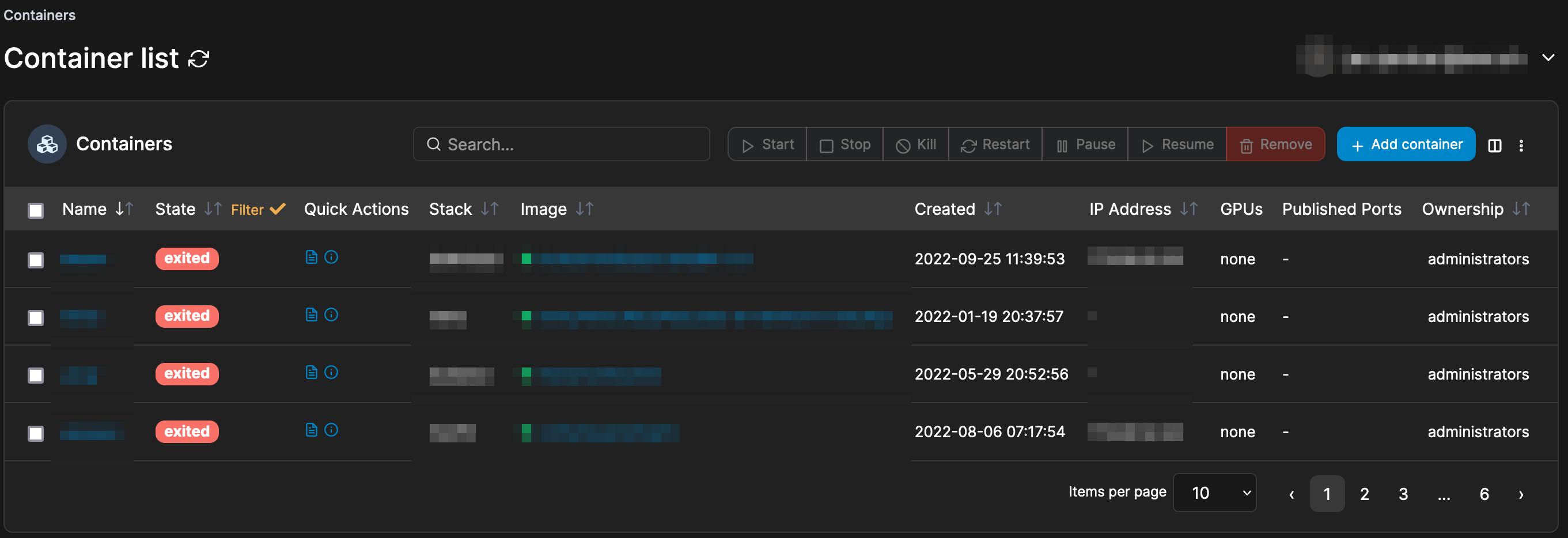Click inside the Search containers field
The image size is (1568, 538).
560,144
